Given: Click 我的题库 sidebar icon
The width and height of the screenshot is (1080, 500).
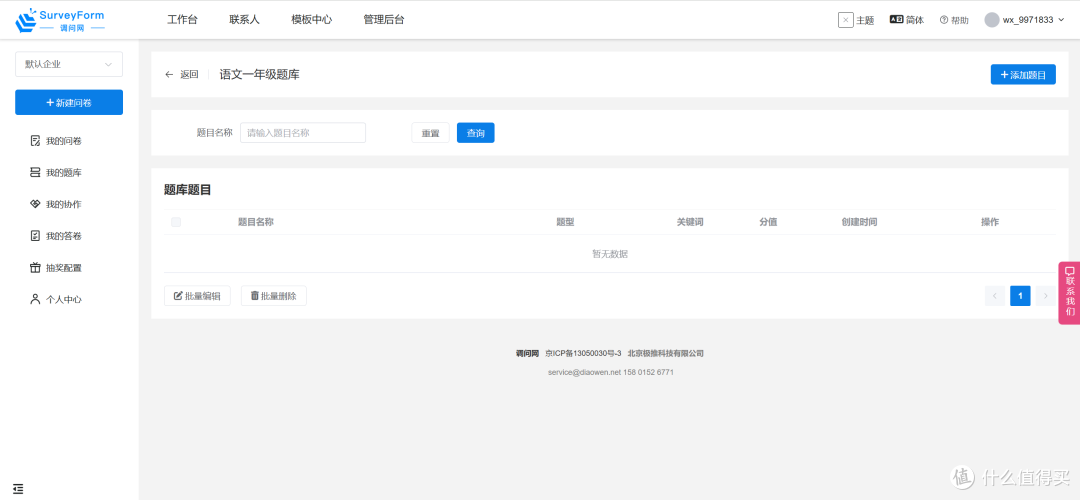Looking at the screenshot, I should pos(35,173).
